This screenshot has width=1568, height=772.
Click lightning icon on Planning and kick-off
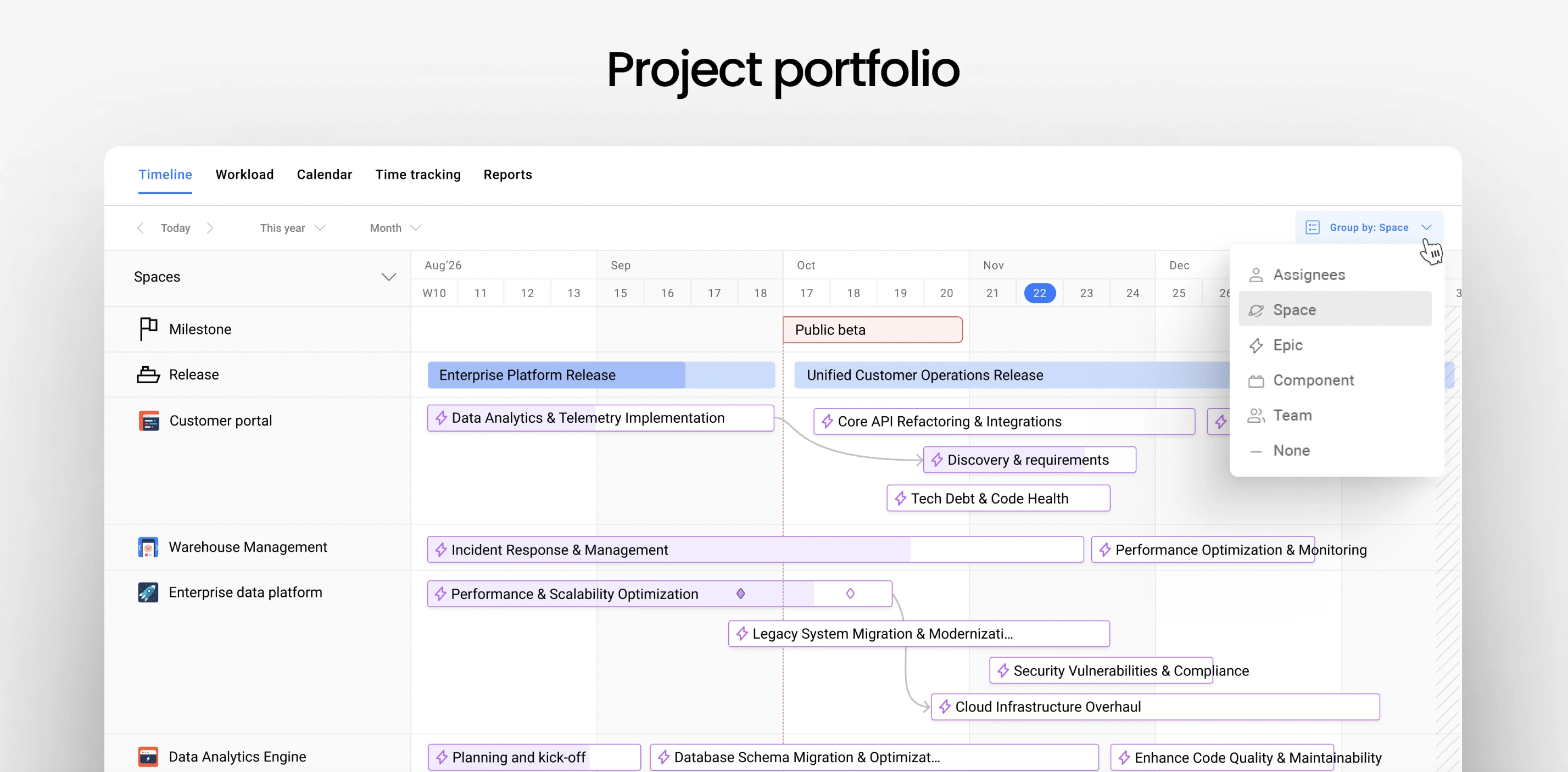tap(442, 757)
